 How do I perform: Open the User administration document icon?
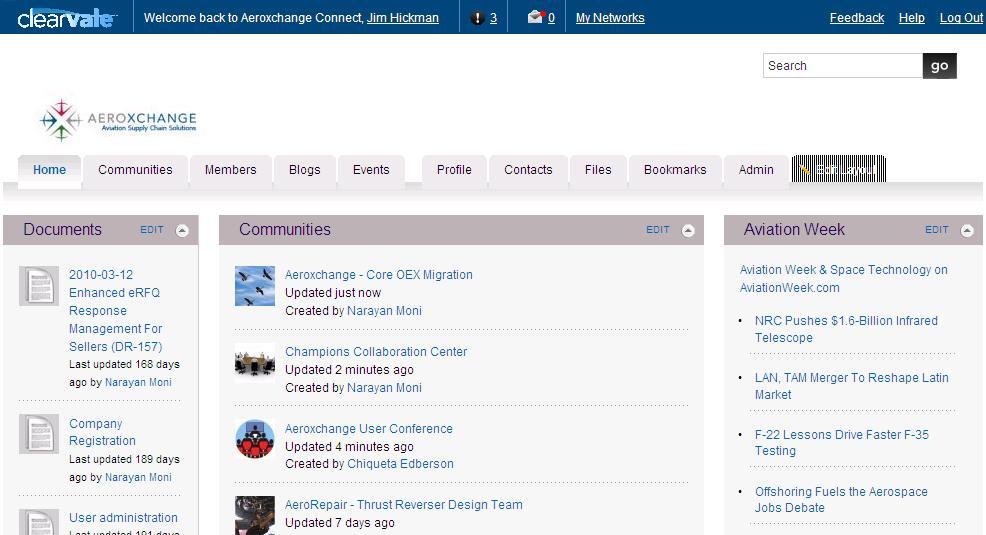(39, 522)
